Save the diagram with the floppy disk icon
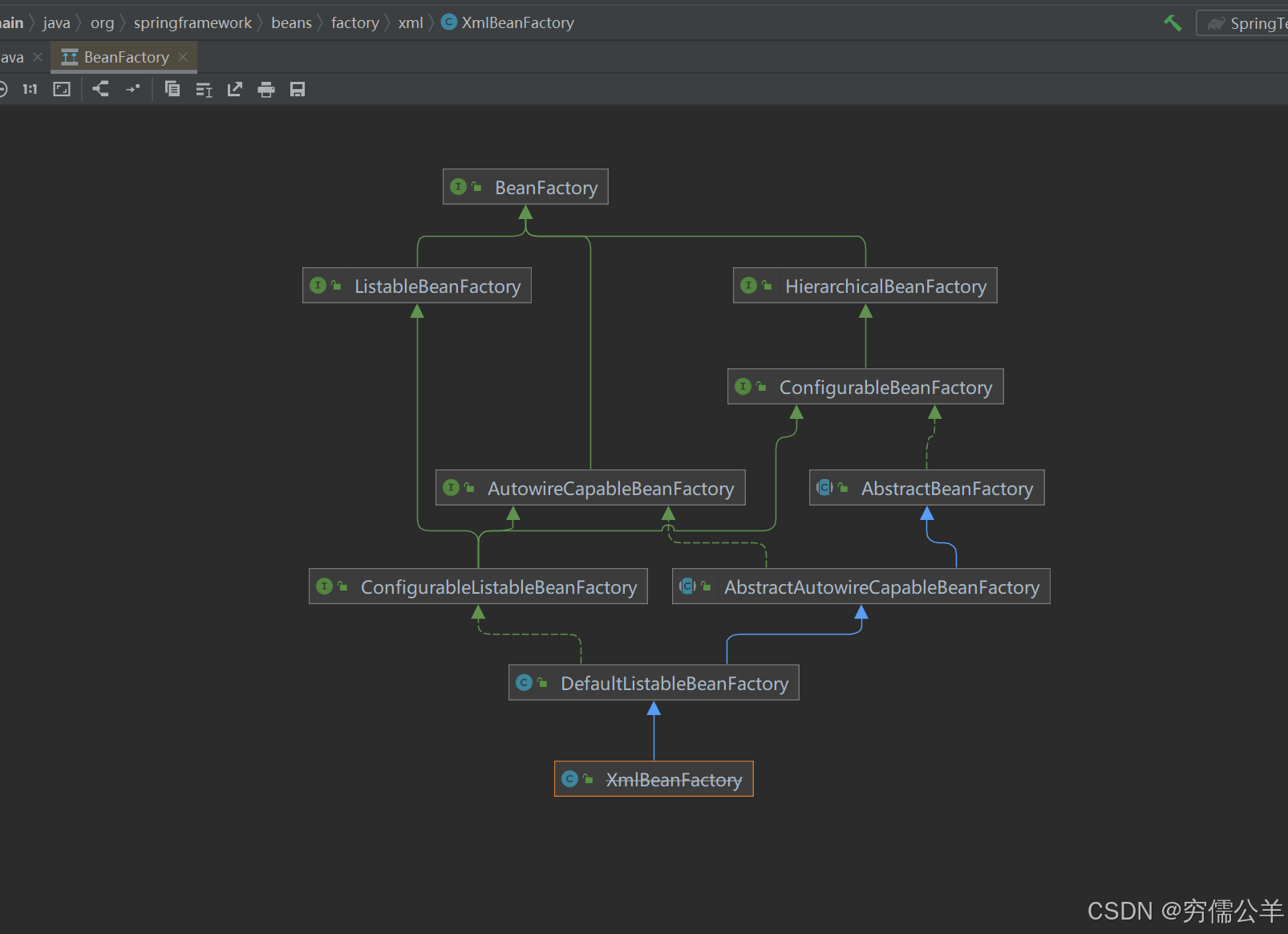This screenshot has height=934, width=1288. tap(298, 90)
